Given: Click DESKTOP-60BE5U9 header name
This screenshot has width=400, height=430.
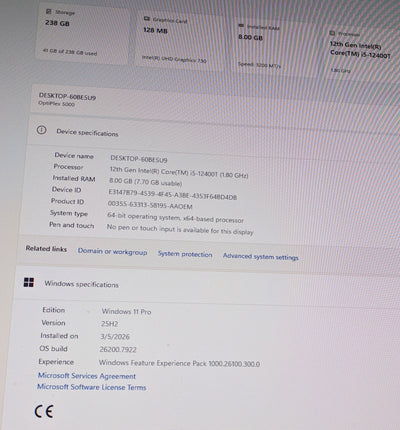Looking at the screenshot, I should click(x=67, y=96).
